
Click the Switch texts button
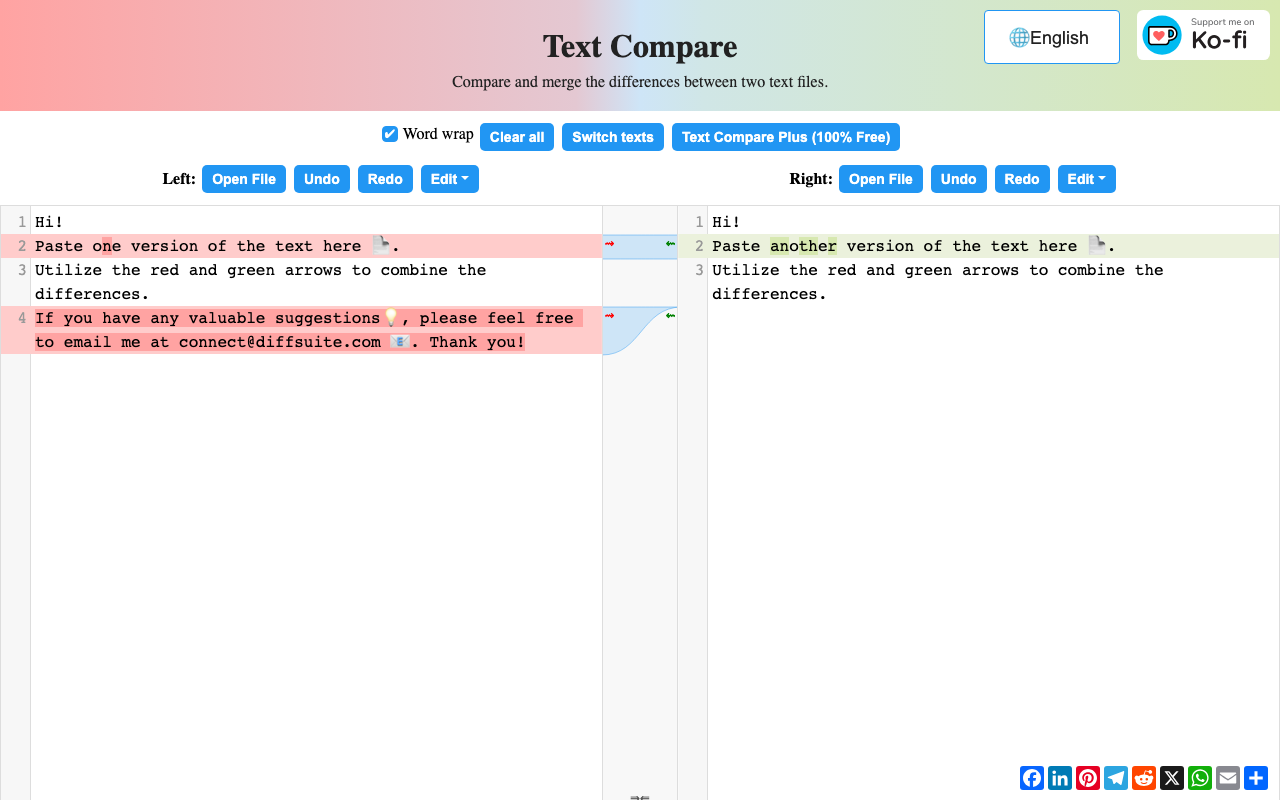point(613,137)
